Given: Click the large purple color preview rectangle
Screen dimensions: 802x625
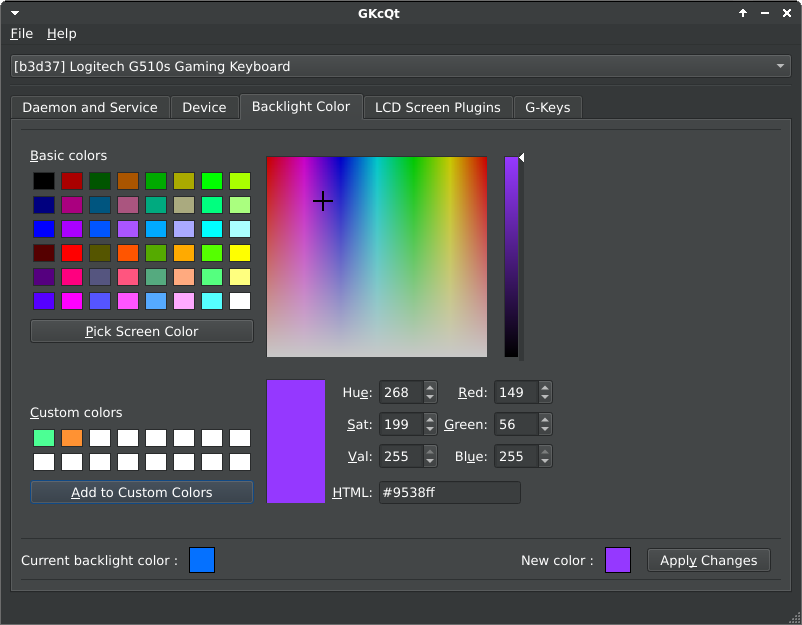Looking at the screenshot, I should click(x=296, y=441).
